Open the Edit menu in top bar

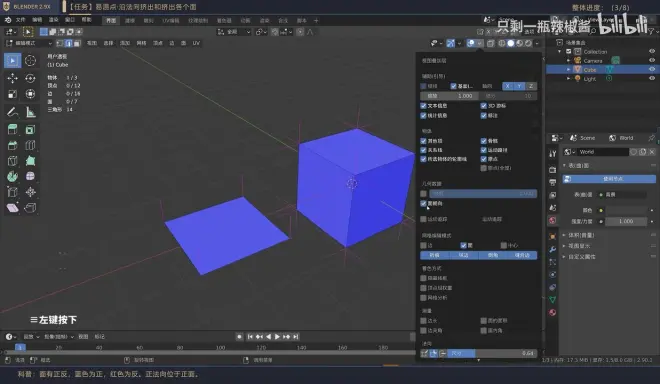pos(37,20)
